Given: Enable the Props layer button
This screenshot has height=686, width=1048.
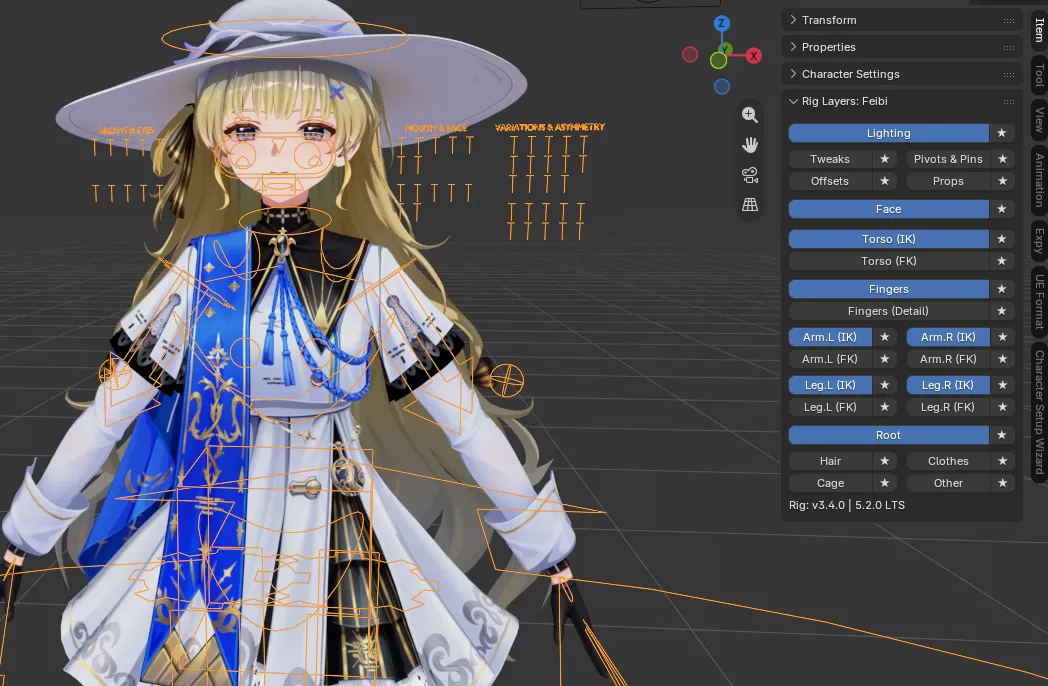Looking at the screenshot, I should (948, 181).
